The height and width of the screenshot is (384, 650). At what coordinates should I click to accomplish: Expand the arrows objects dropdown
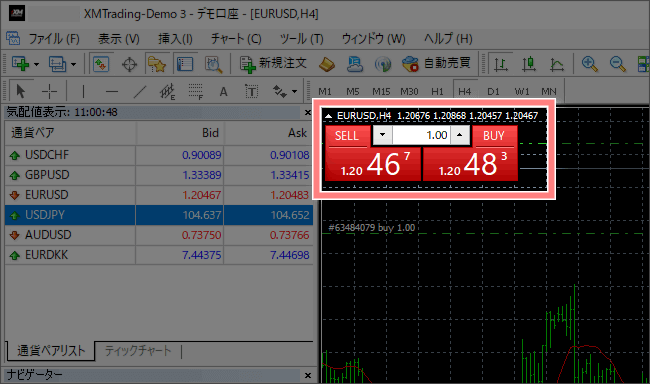tap(294, 91)
